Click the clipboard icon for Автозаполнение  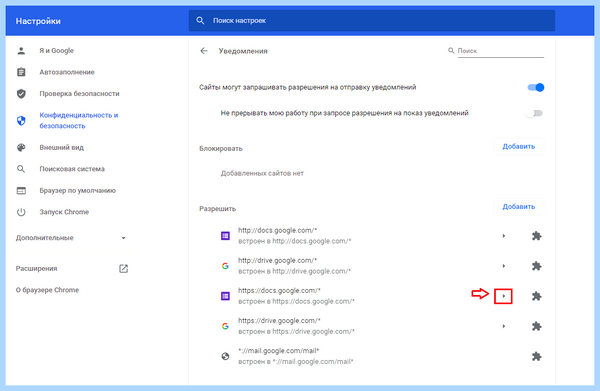tap(21, 72)
